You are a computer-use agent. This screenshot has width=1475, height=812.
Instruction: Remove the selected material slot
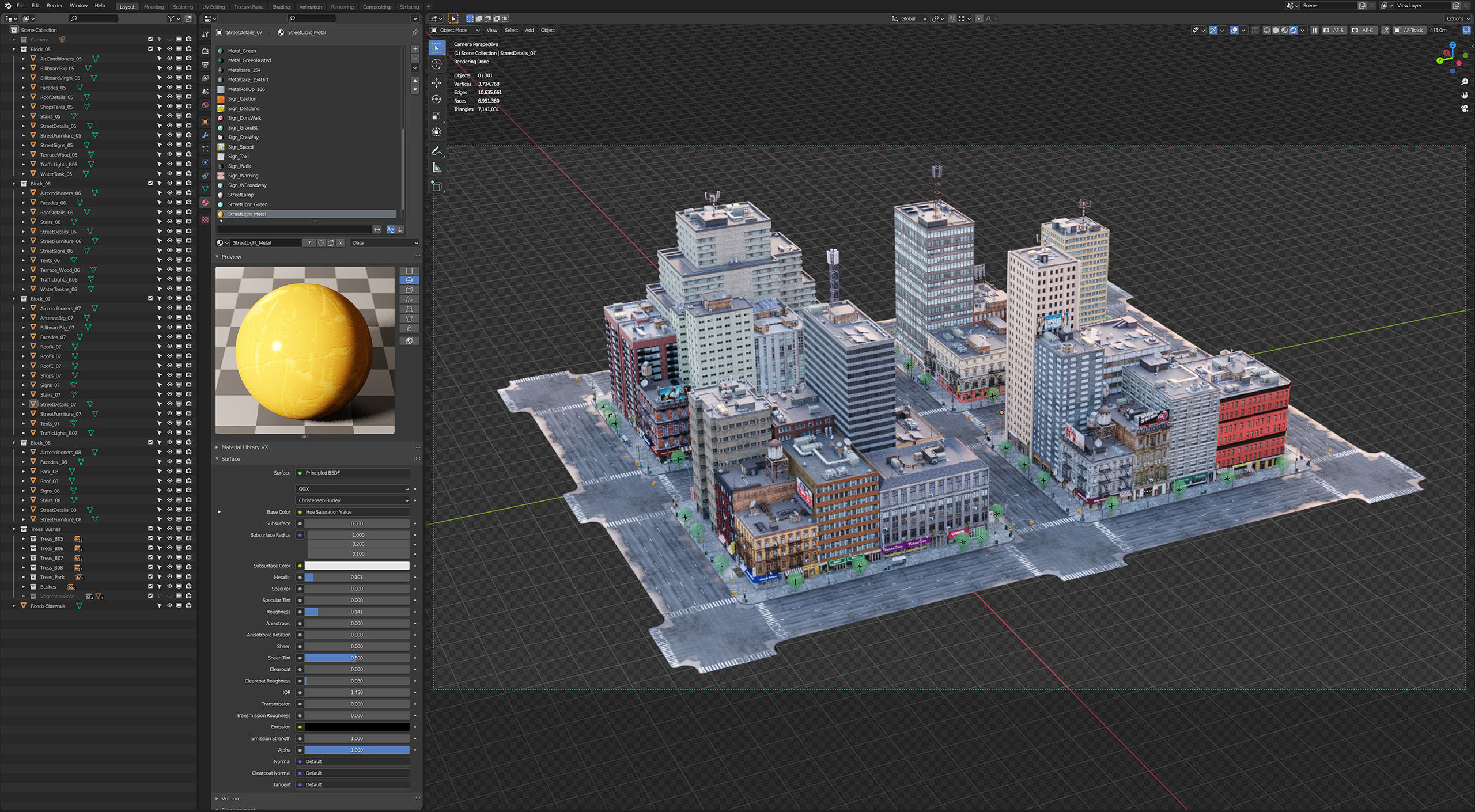point(415,58)
